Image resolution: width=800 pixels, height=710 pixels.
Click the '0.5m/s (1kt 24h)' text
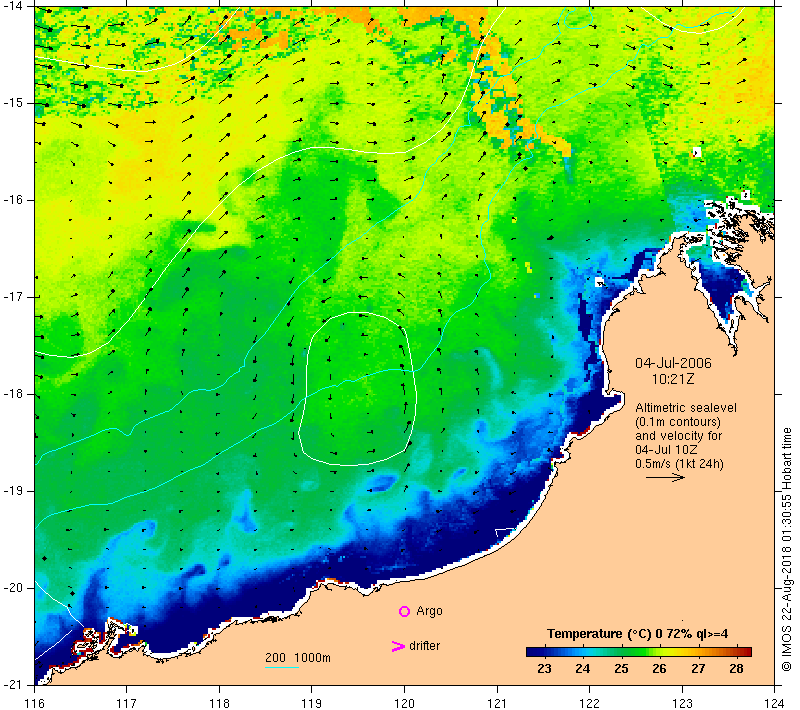point(679,464)
